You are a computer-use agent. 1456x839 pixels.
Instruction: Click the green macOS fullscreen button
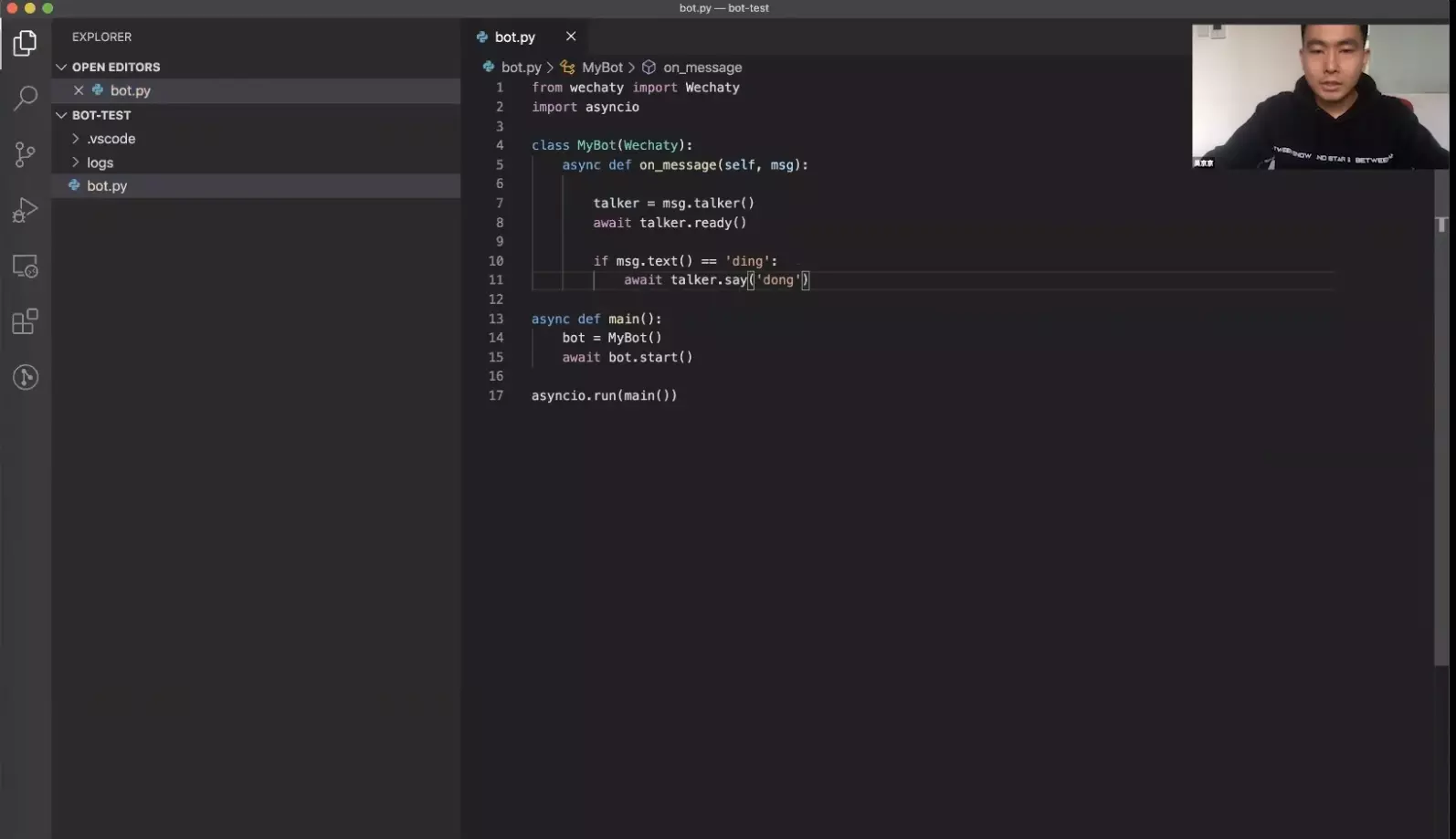pos(47,8)
